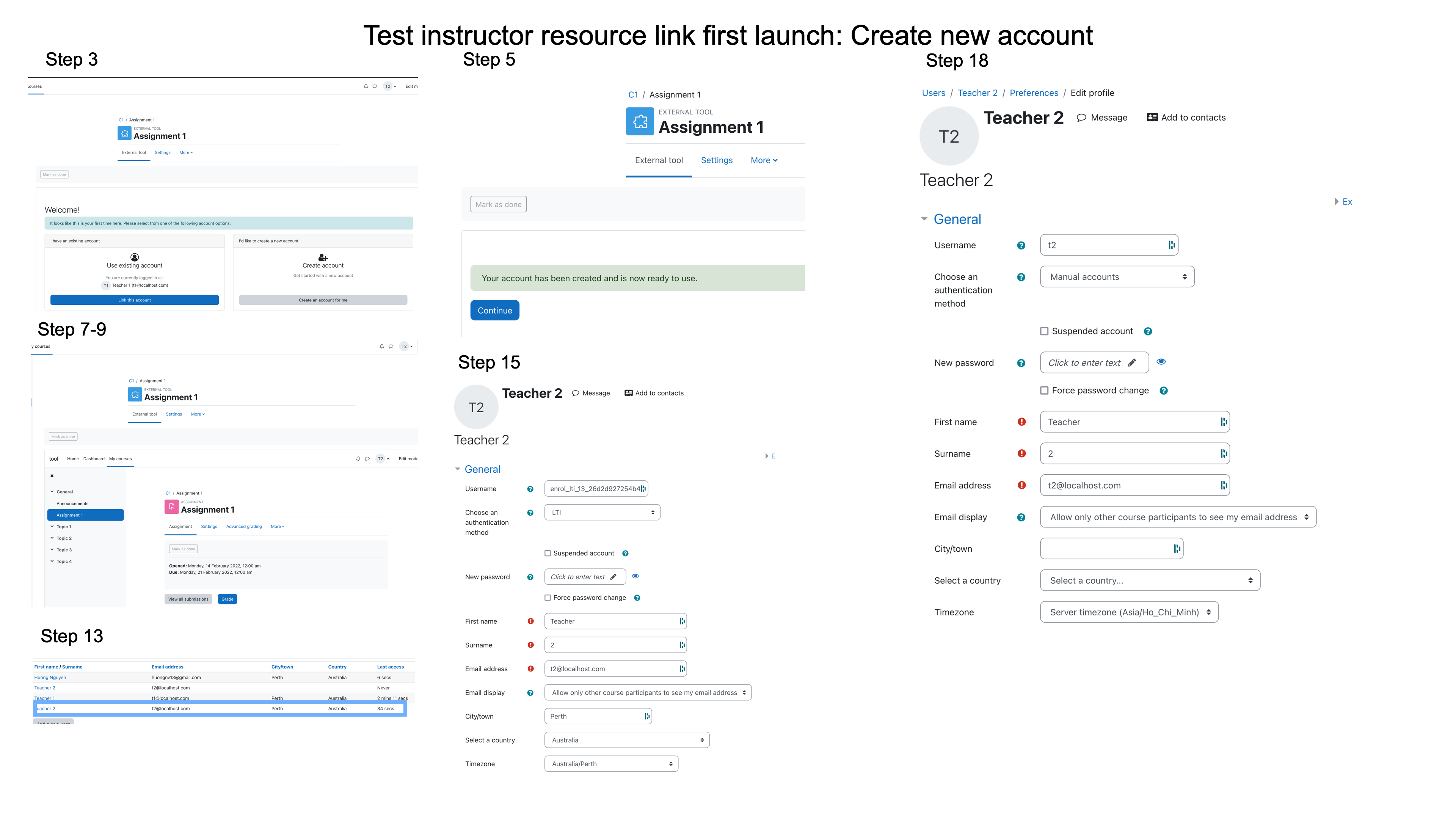Image resolution: width=1456 pixels, height=819 pixels.
Task: Open the More tab menu in Step 5
Action: (x=764, y=160)
